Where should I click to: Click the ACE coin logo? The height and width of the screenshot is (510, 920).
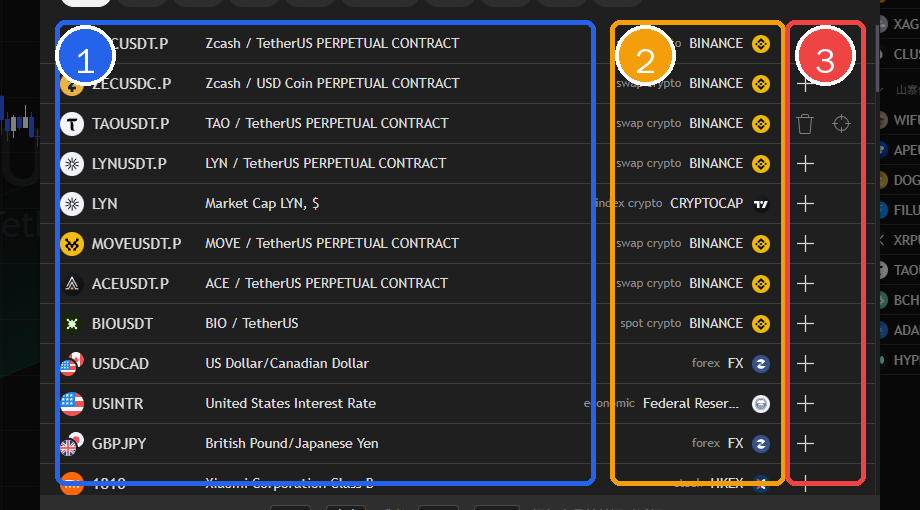72,283
